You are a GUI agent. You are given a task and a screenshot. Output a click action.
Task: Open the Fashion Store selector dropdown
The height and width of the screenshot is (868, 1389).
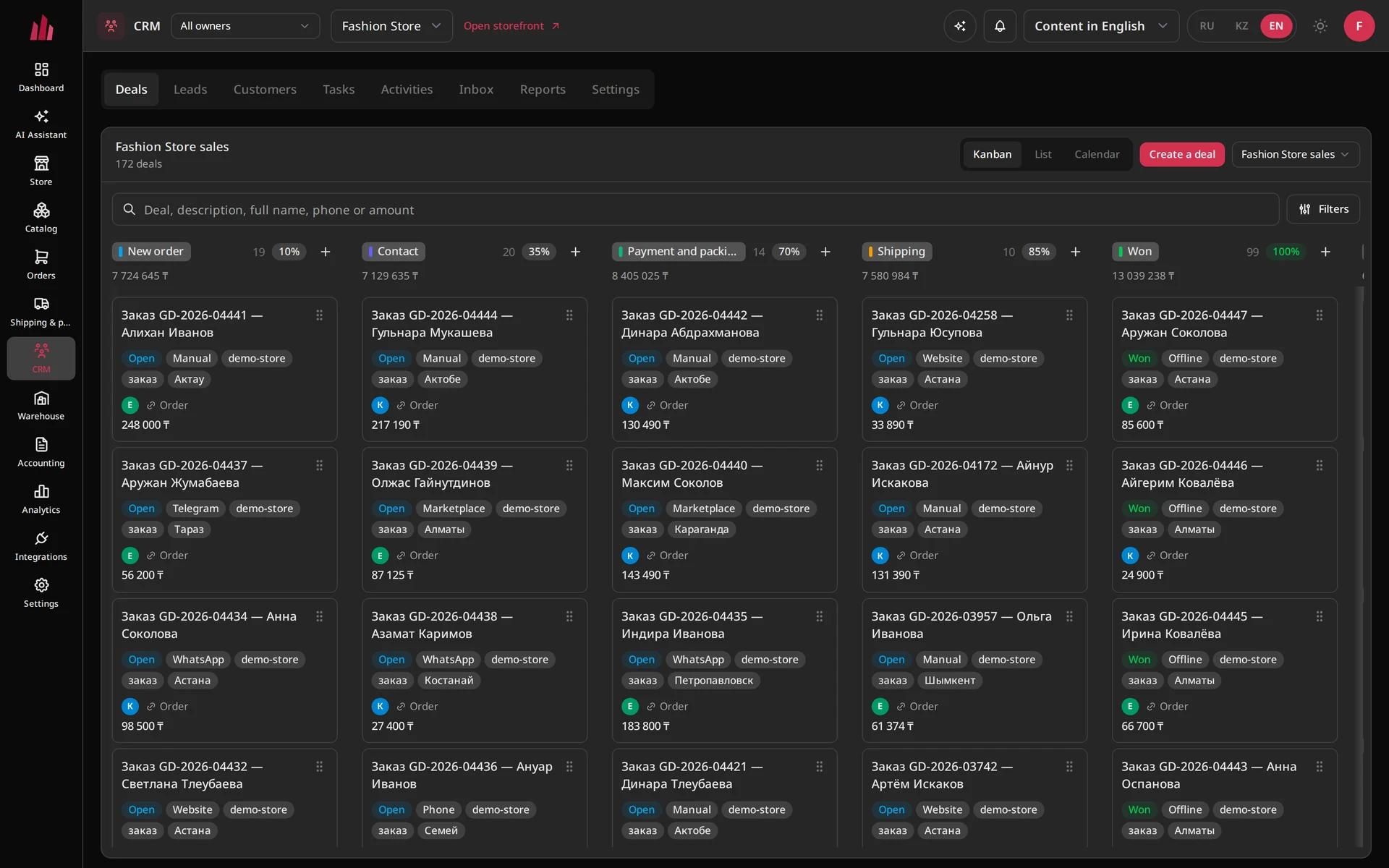click(391, 26)
